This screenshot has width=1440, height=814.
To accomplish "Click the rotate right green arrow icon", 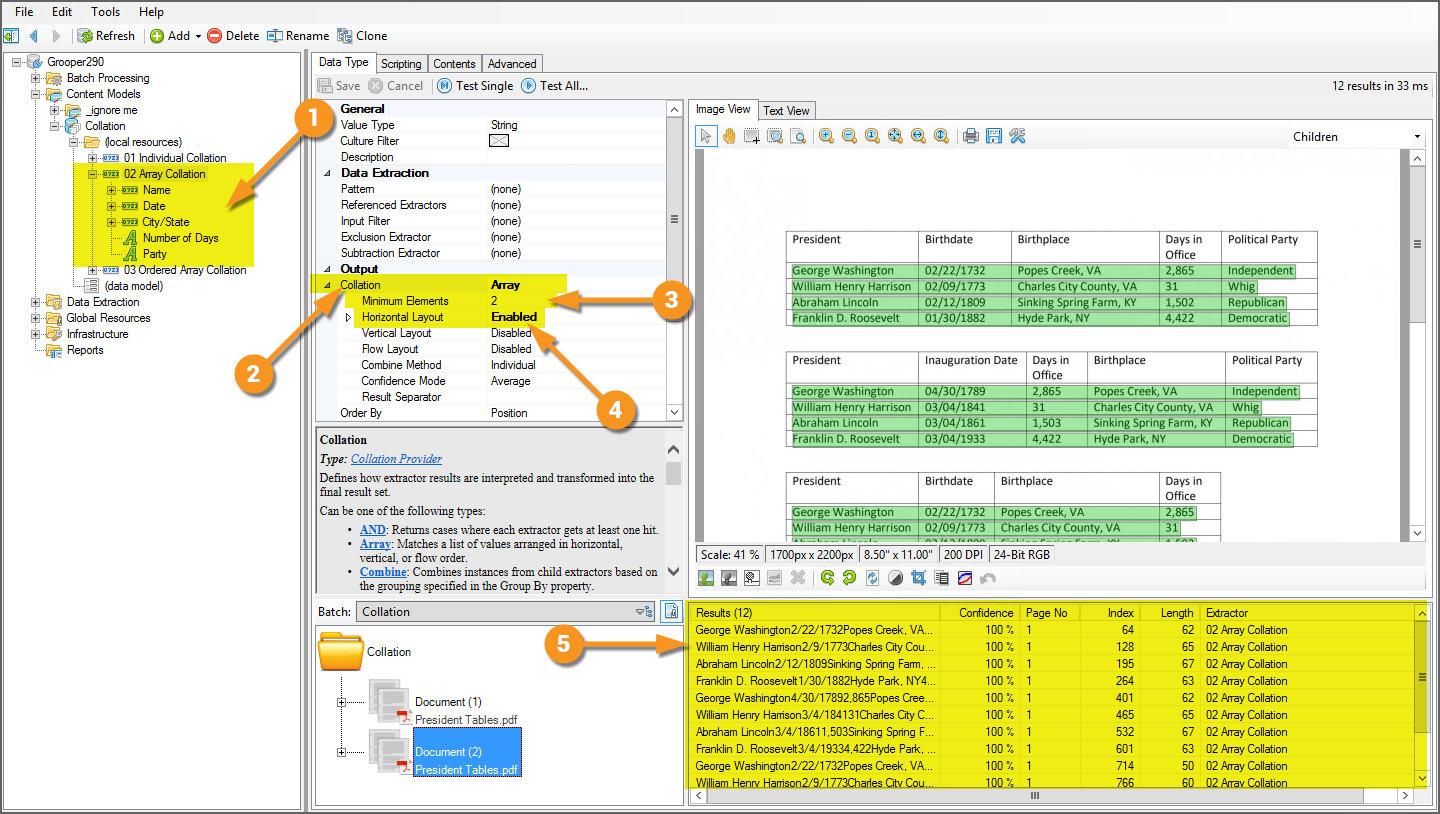I will tap(849, 578).
